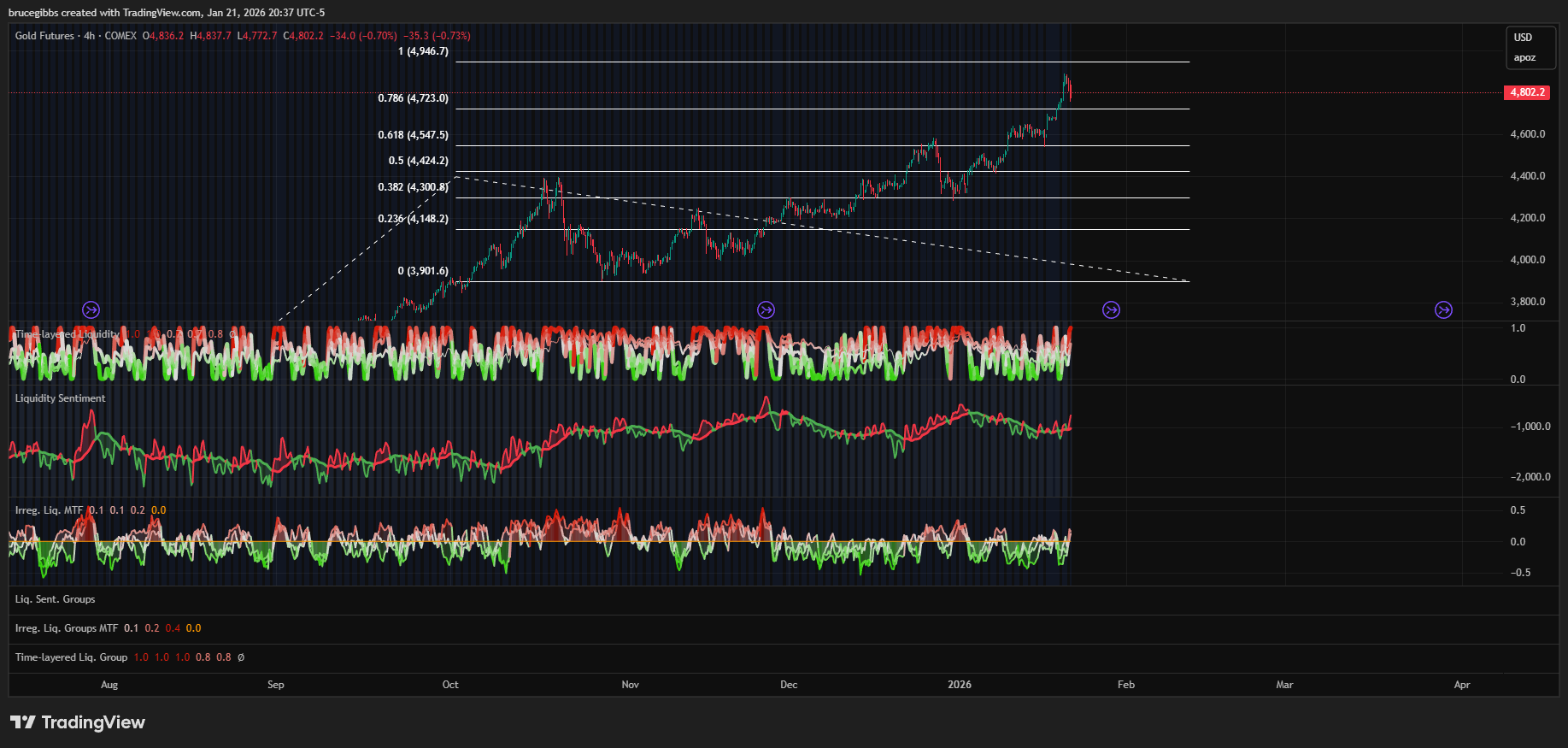Click the leftmost purple contract rollover marker
This screenshot has height=748, width=1568.
pyautogui.click(x=91, y=309)
